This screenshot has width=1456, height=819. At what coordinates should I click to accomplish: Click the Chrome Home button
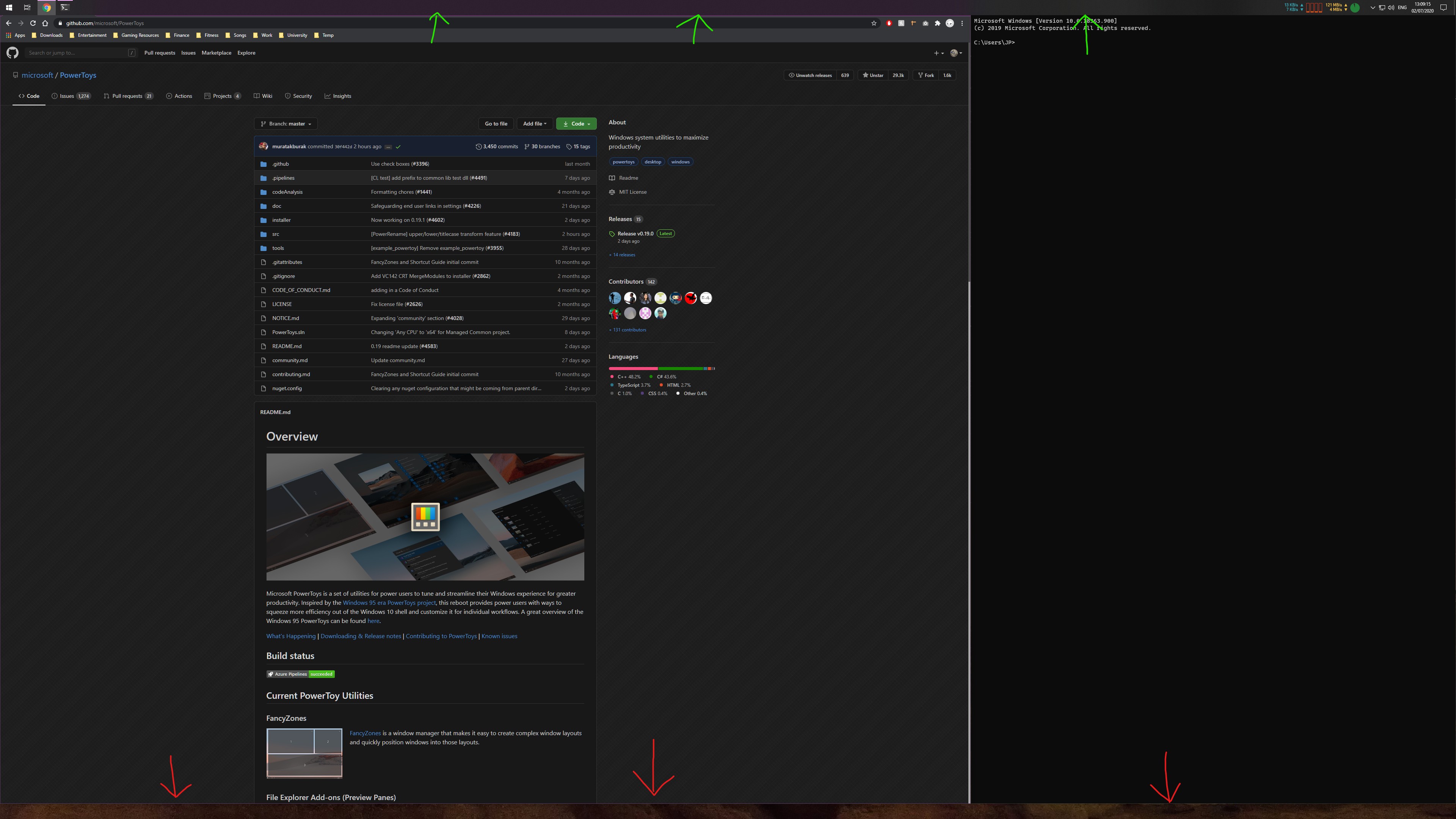pos(45,23)
